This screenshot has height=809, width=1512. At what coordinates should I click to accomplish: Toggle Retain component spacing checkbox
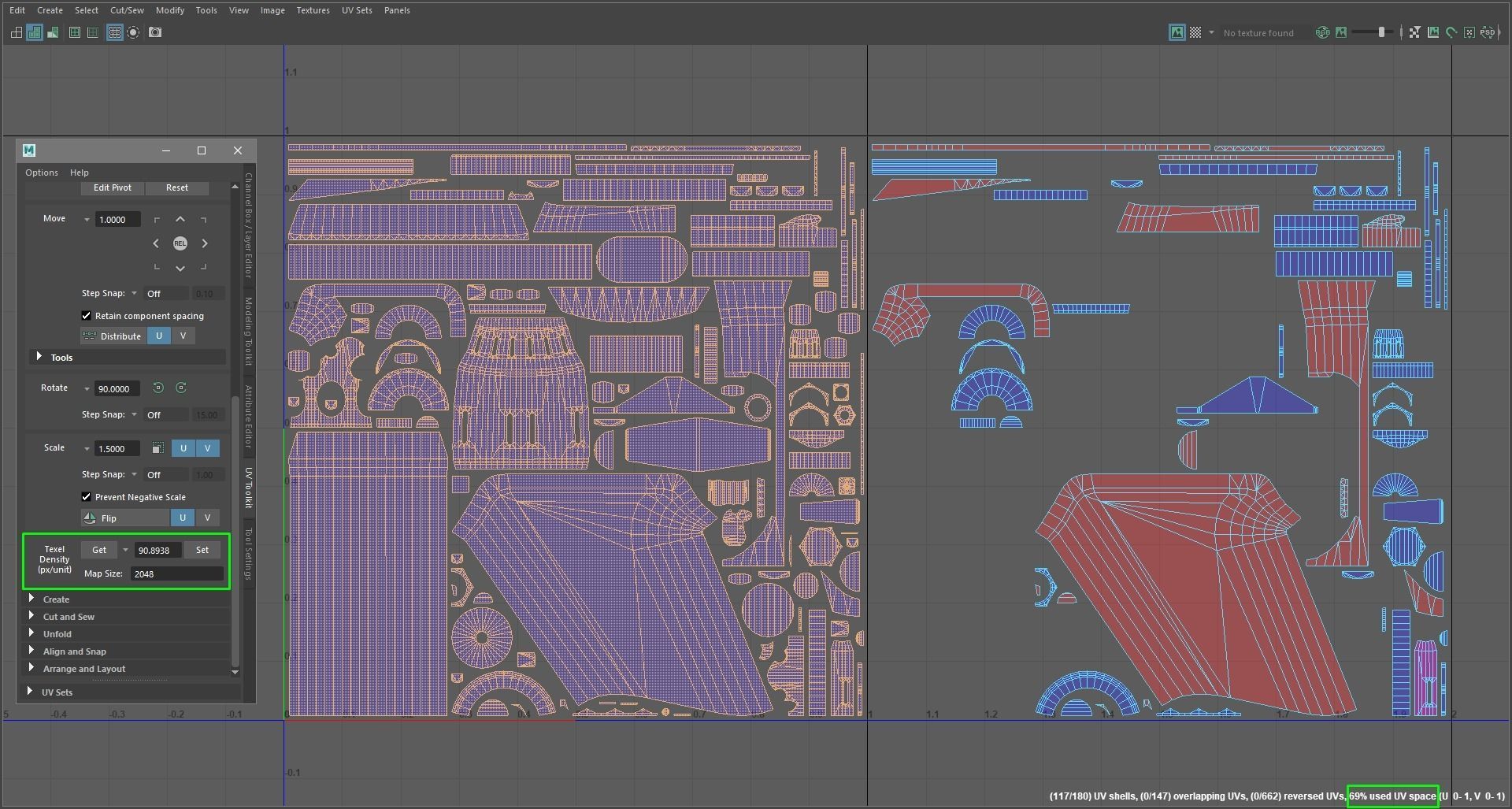[87, 316]
